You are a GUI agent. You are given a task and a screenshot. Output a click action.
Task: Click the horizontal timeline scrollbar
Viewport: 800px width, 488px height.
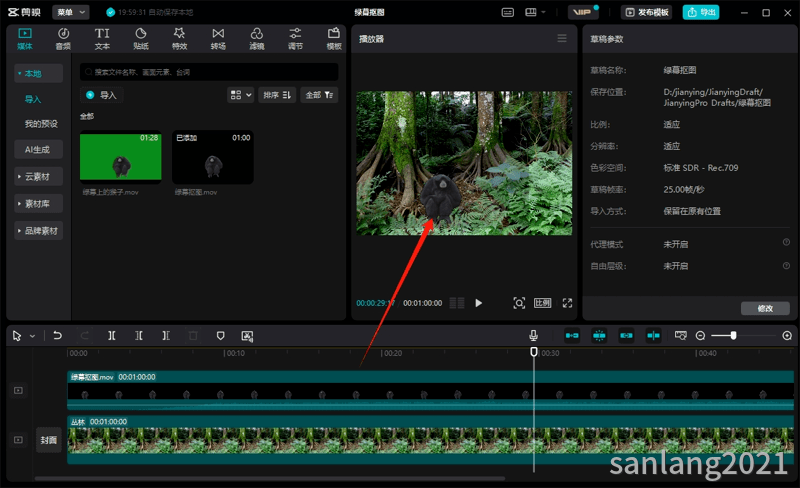pos(270,478)
